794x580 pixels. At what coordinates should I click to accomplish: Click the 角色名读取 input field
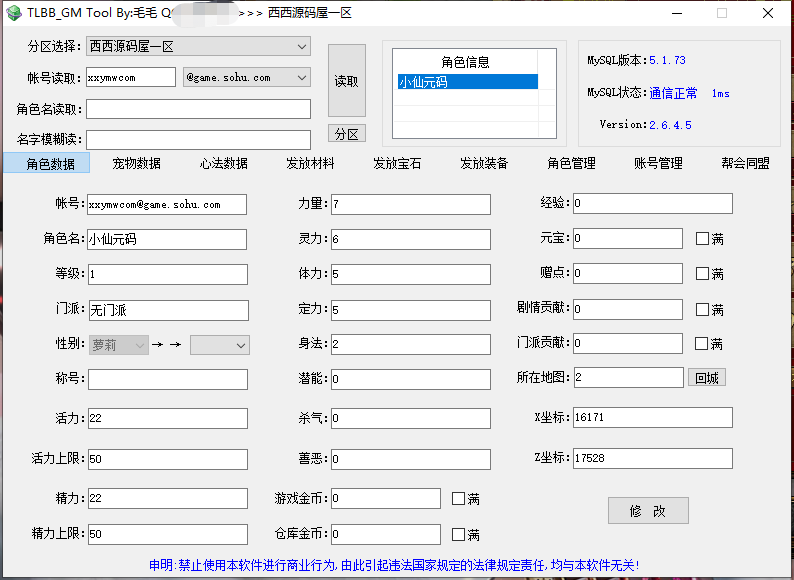[198, 109]
